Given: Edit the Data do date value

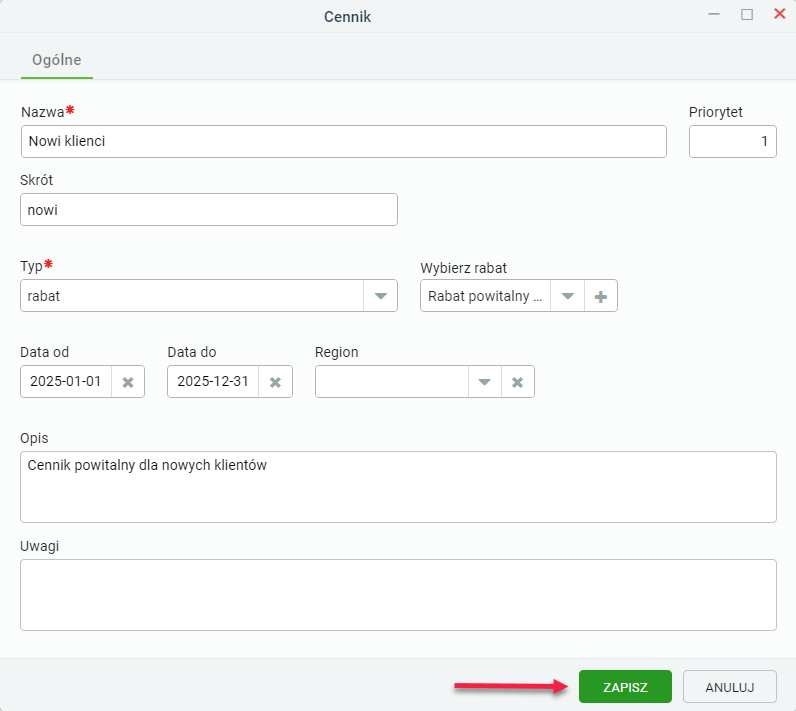Looking at the screenshot, I should pyautogui.click(x=213, y=382).
